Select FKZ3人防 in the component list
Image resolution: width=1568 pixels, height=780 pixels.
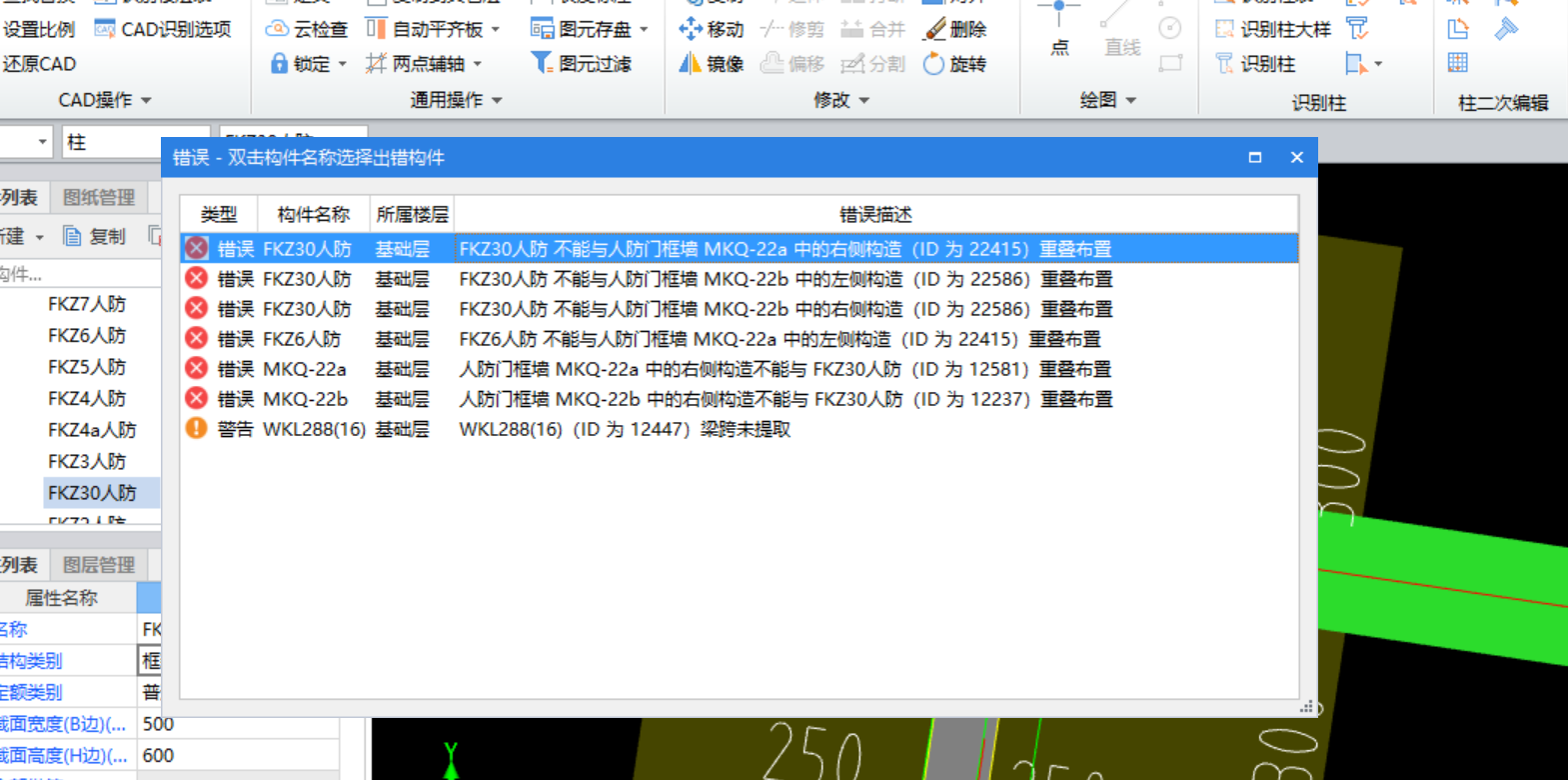[x=87, y=461]
